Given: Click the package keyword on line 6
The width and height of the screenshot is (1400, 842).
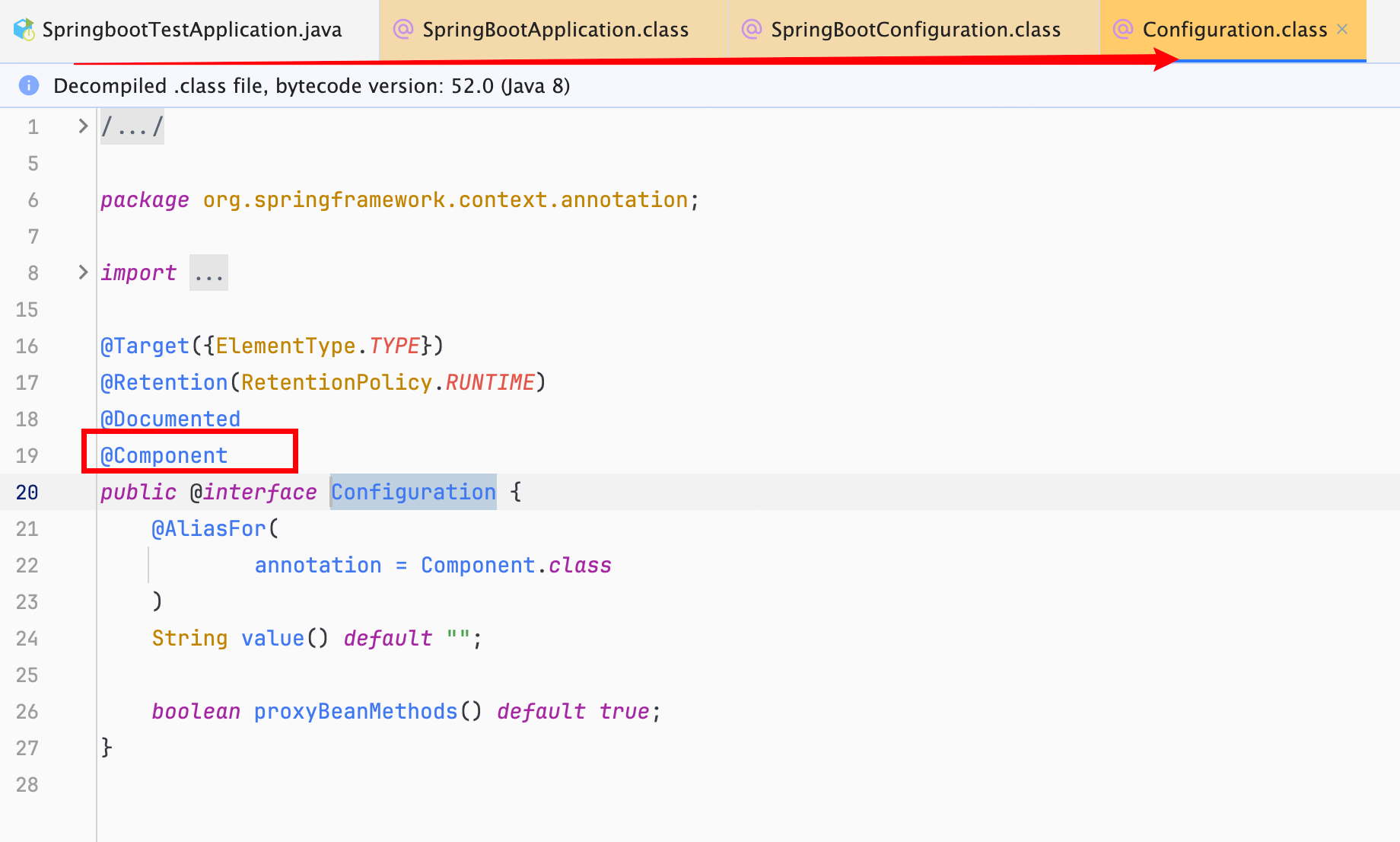Looking at the screenshot, I should click(x=145, y=199).
